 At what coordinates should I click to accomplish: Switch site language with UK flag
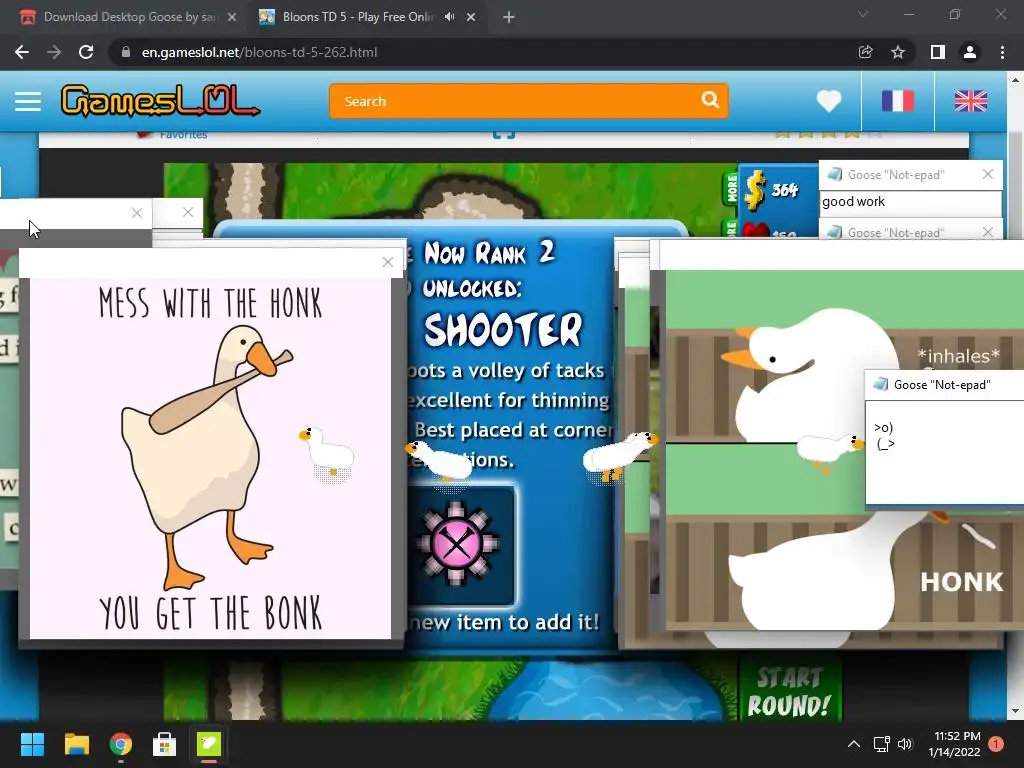point(971,101)
